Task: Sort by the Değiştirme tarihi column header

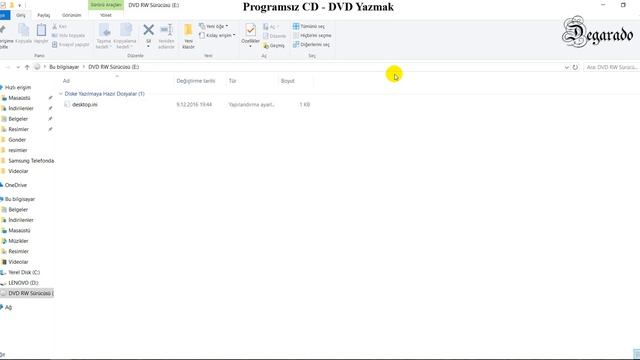Action: point(196,81)
